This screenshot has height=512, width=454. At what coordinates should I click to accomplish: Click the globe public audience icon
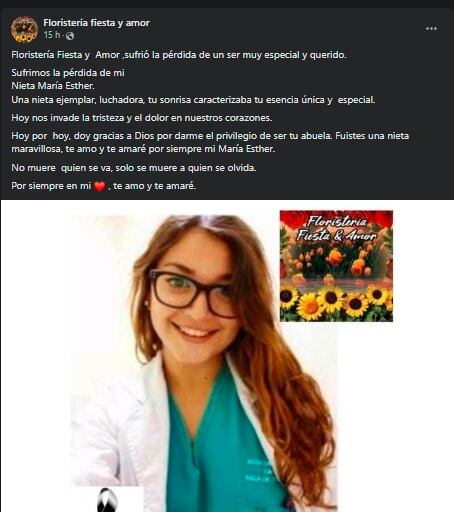coord(70,35)
